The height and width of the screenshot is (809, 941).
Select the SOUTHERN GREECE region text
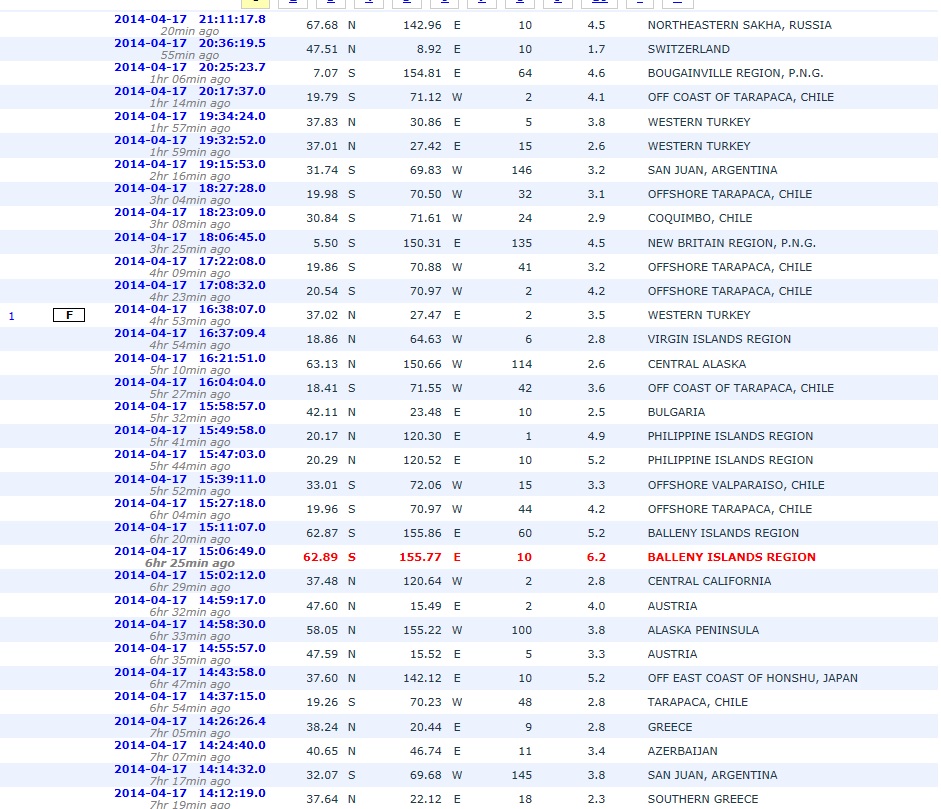coord(703,801)
